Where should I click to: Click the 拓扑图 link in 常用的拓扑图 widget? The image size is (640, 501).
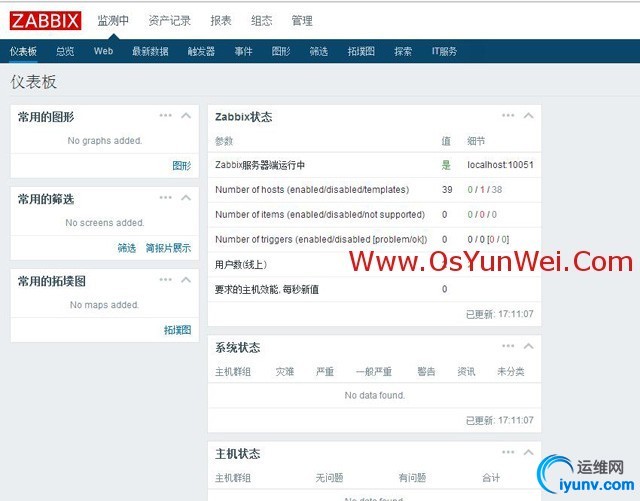(x=178, y=330)
